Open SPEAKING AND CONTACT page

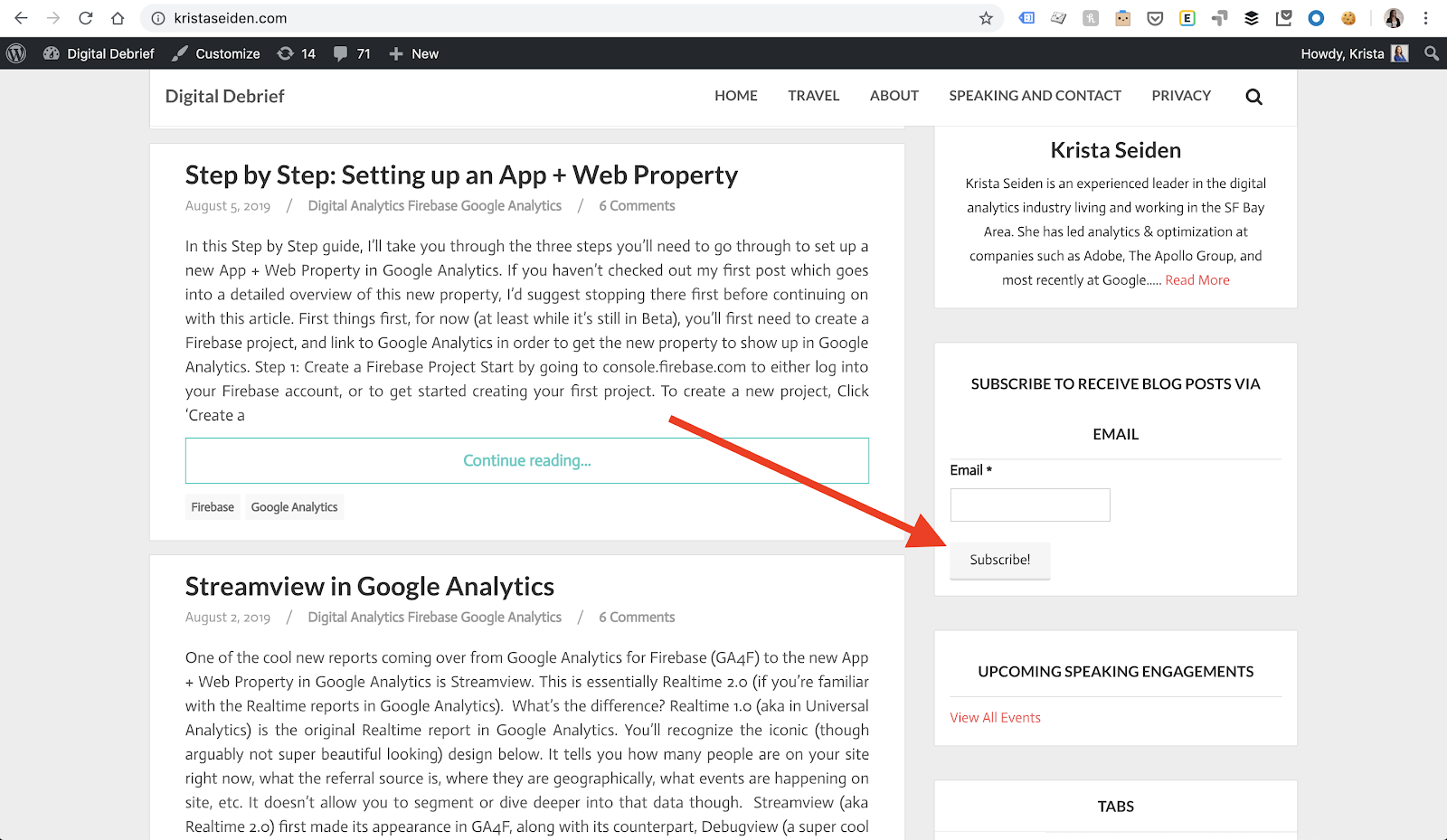(x=1035, y=96)
